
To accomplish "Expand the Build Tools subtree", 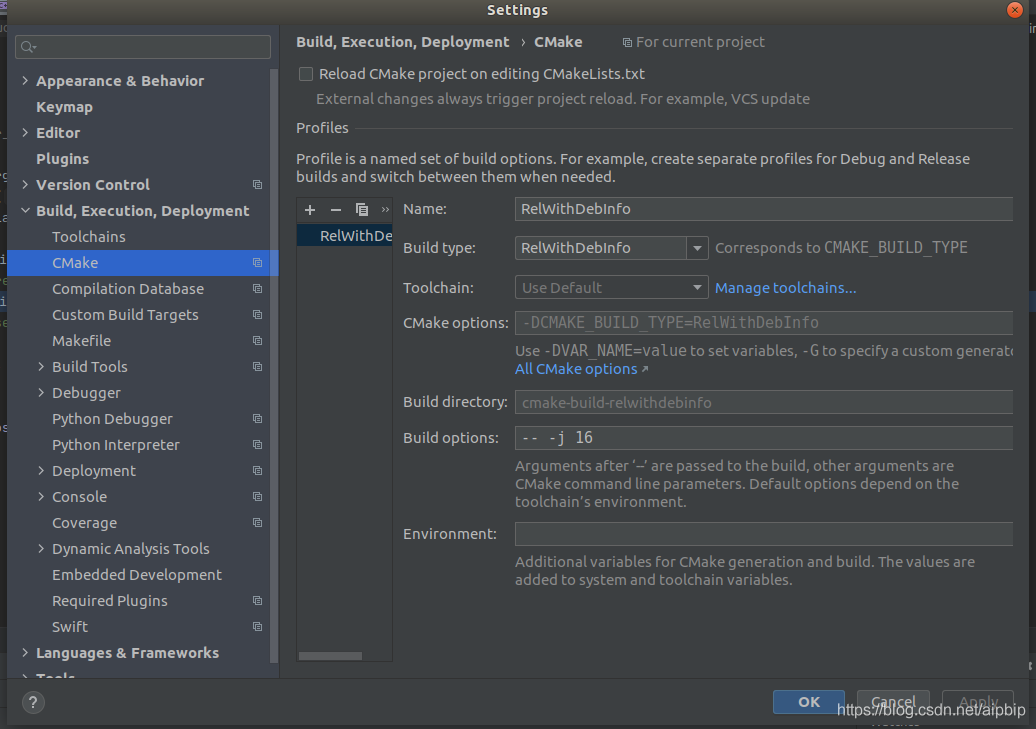I will click(41, 367).
